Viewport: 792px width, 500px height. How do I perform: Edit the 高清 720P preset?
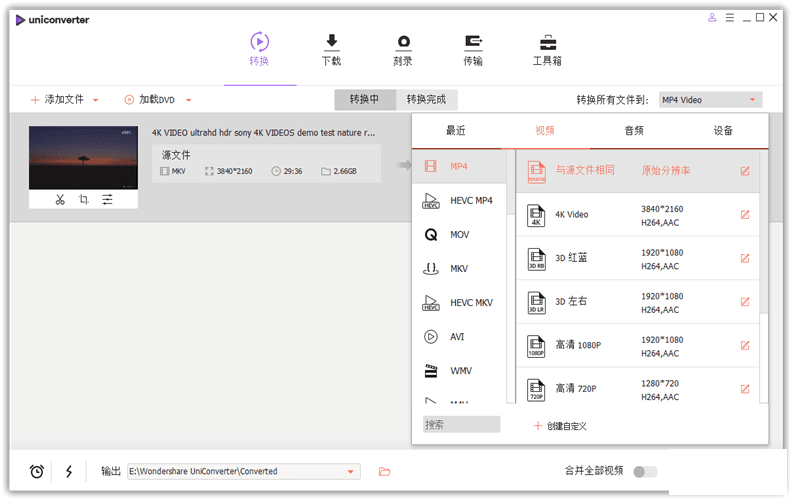click(x=745, y=389)
